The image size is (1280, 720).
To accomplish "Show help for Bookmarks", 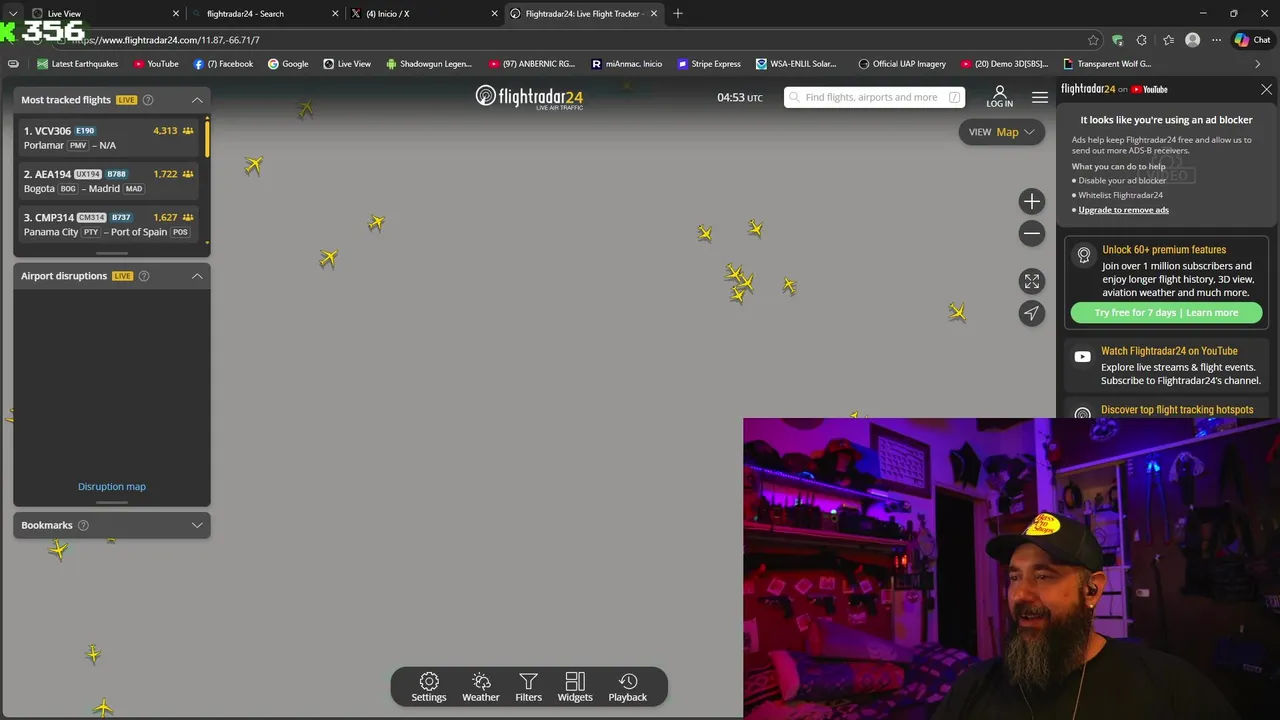I will pyautogui.click(x=83, y=525).
